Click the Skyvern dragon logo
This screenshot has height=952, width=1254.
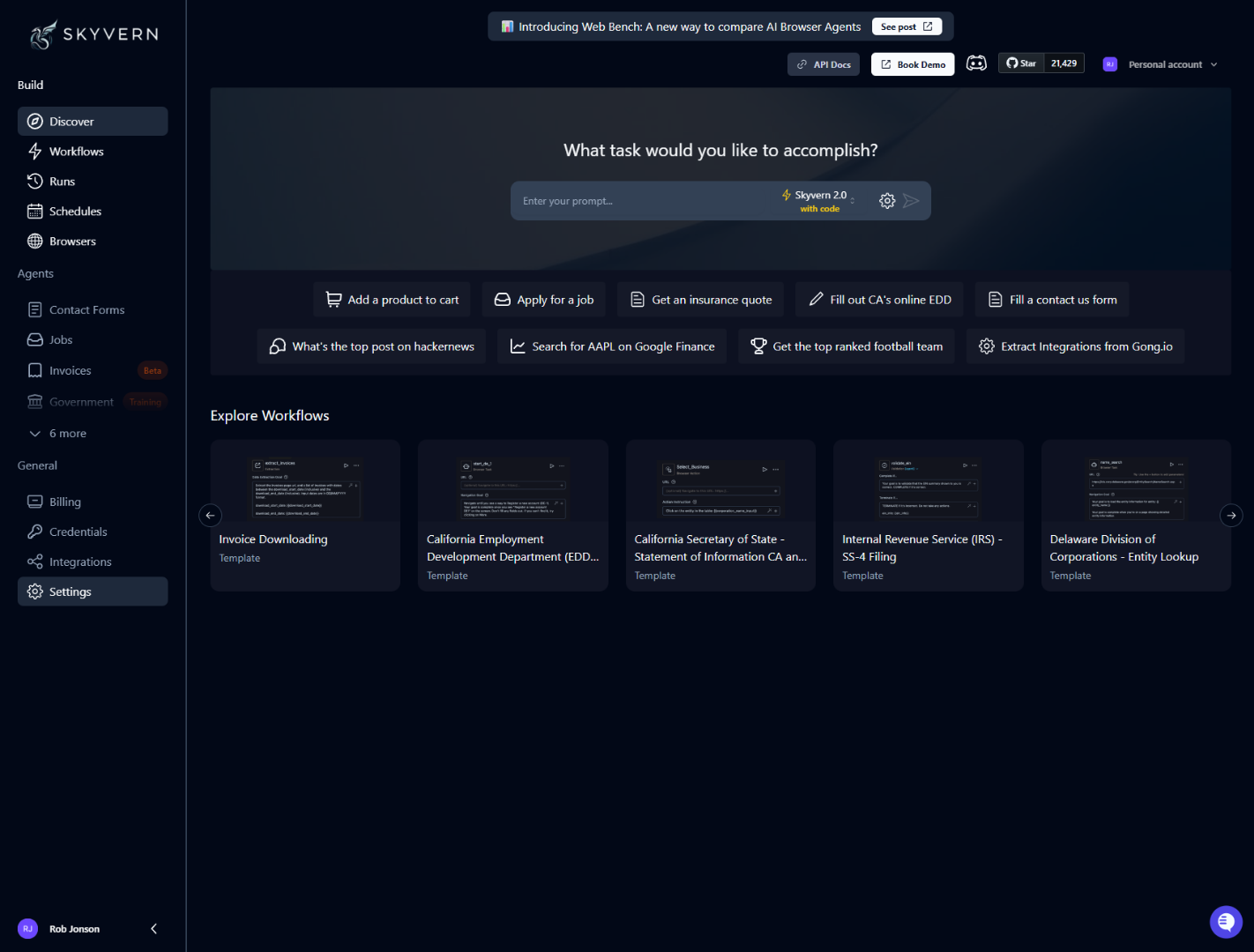click(43, 34)
